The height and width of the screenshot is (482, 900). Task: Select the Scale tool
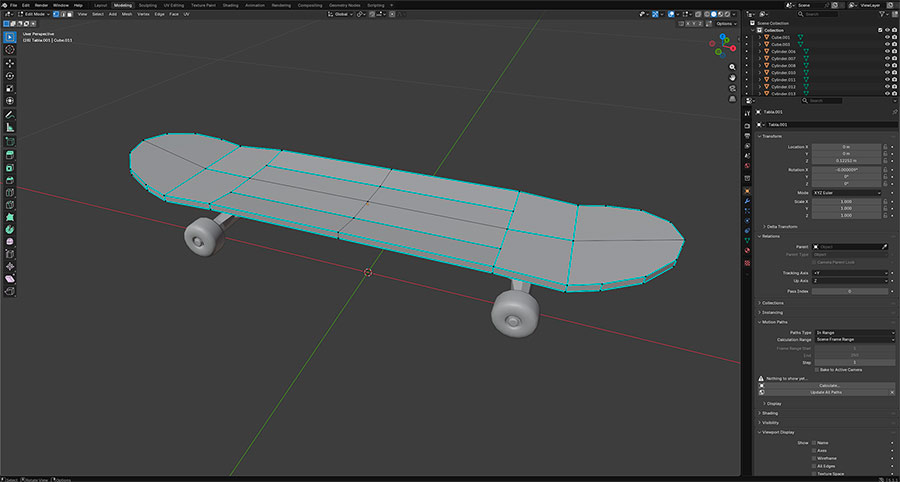point(10,88)
